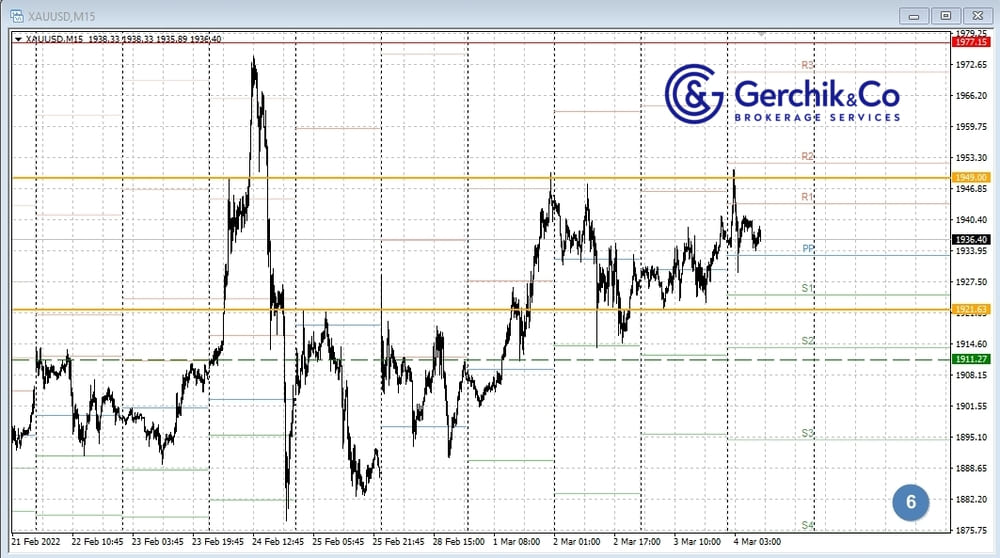The width and height of the screenshot is (1000, 558).
Task: Click the blue circle numbered 6
Action: 910,502
